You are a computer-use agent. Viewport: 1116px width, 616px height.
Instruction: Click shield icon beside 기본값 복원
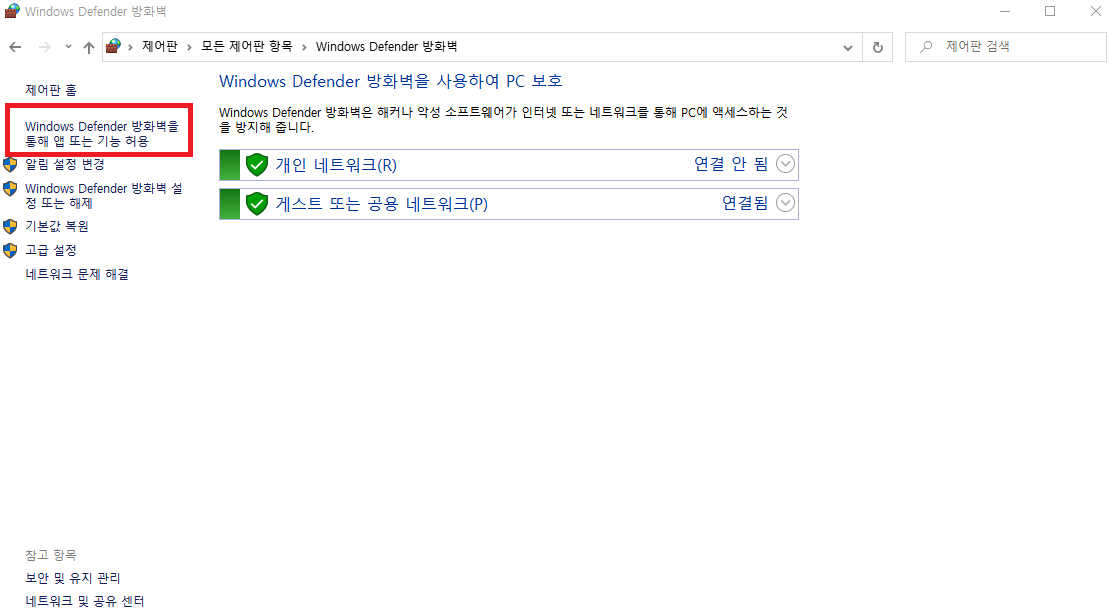10,226
